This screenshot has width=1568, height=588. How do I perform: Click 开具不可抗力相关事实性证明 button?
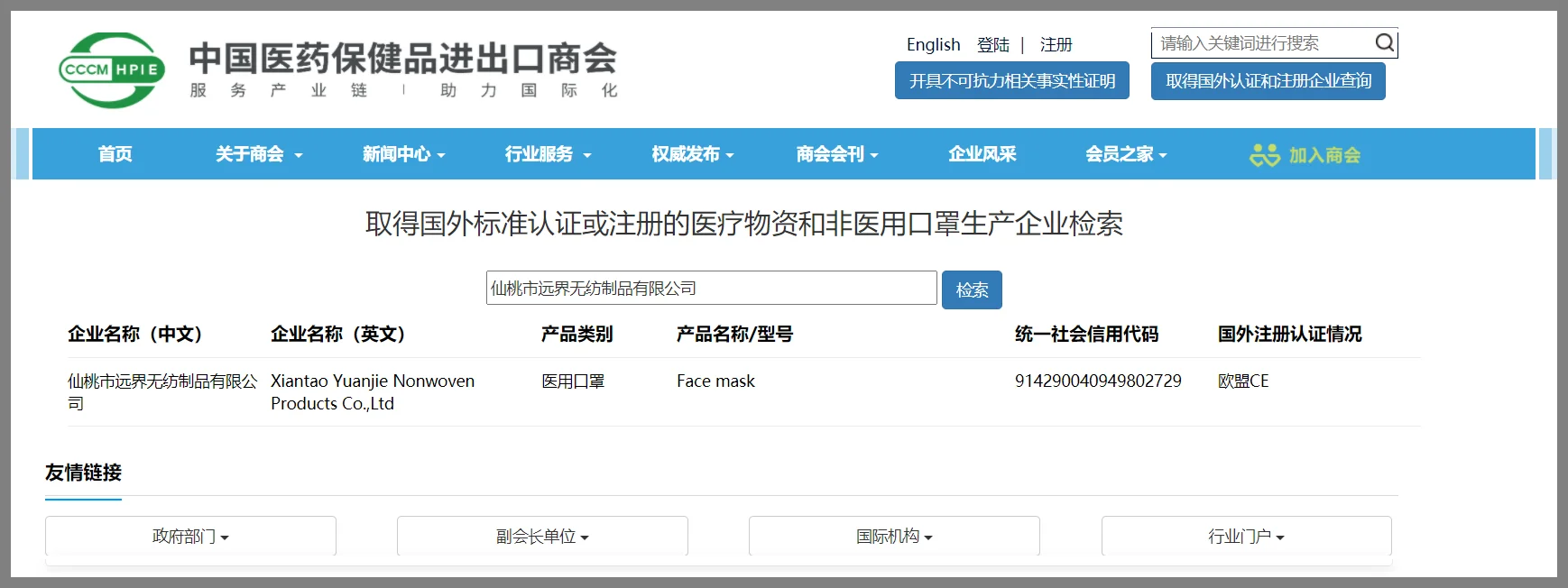tap(1011, 81)
